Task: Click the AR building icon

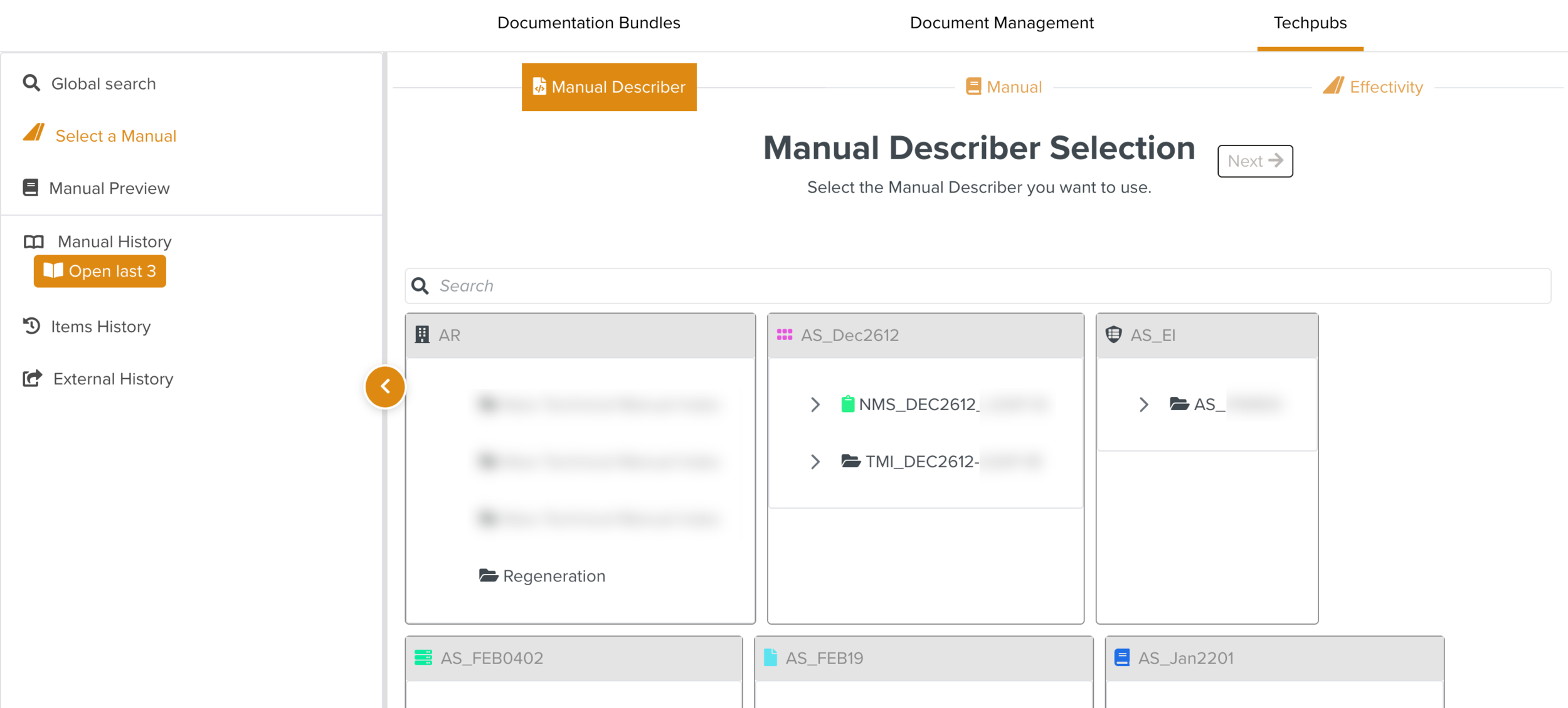Action: (x=422, y=335)
